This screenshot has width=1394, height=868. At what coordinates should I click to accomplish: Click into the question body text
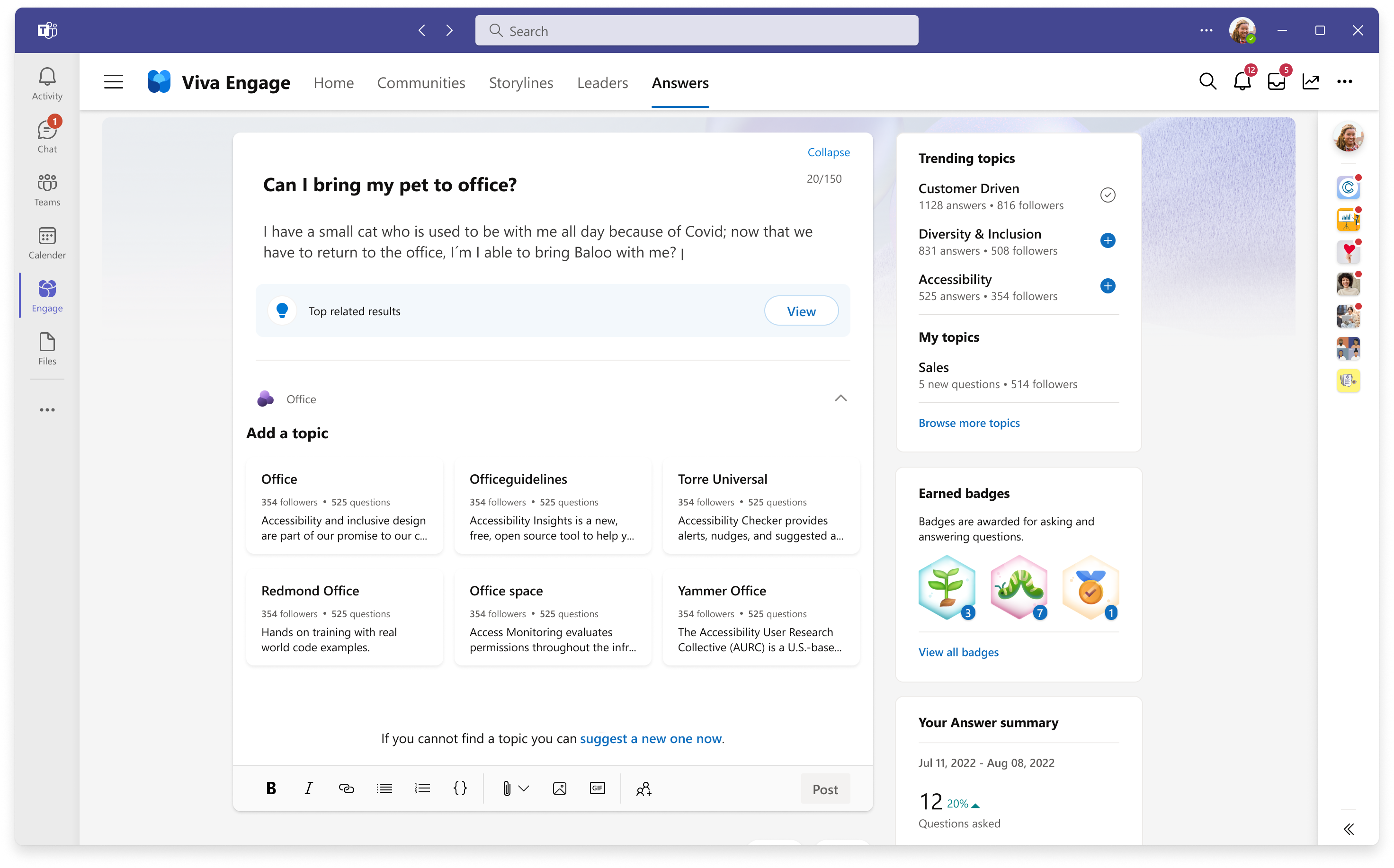click(x=537, y=242)
